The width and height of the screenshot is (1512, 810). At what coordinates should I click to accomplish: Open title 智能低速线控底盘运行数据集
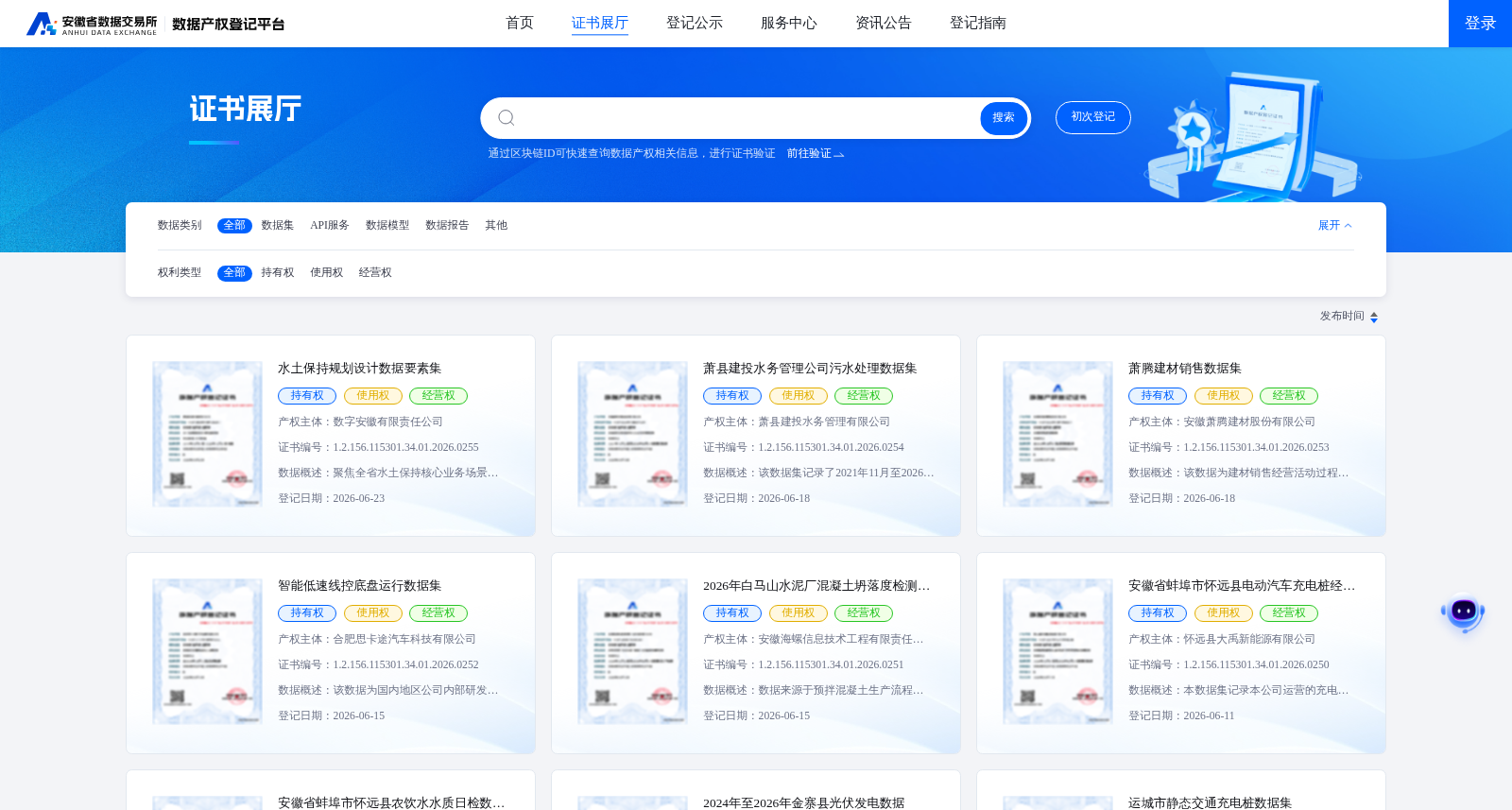(x=359, y=586)
